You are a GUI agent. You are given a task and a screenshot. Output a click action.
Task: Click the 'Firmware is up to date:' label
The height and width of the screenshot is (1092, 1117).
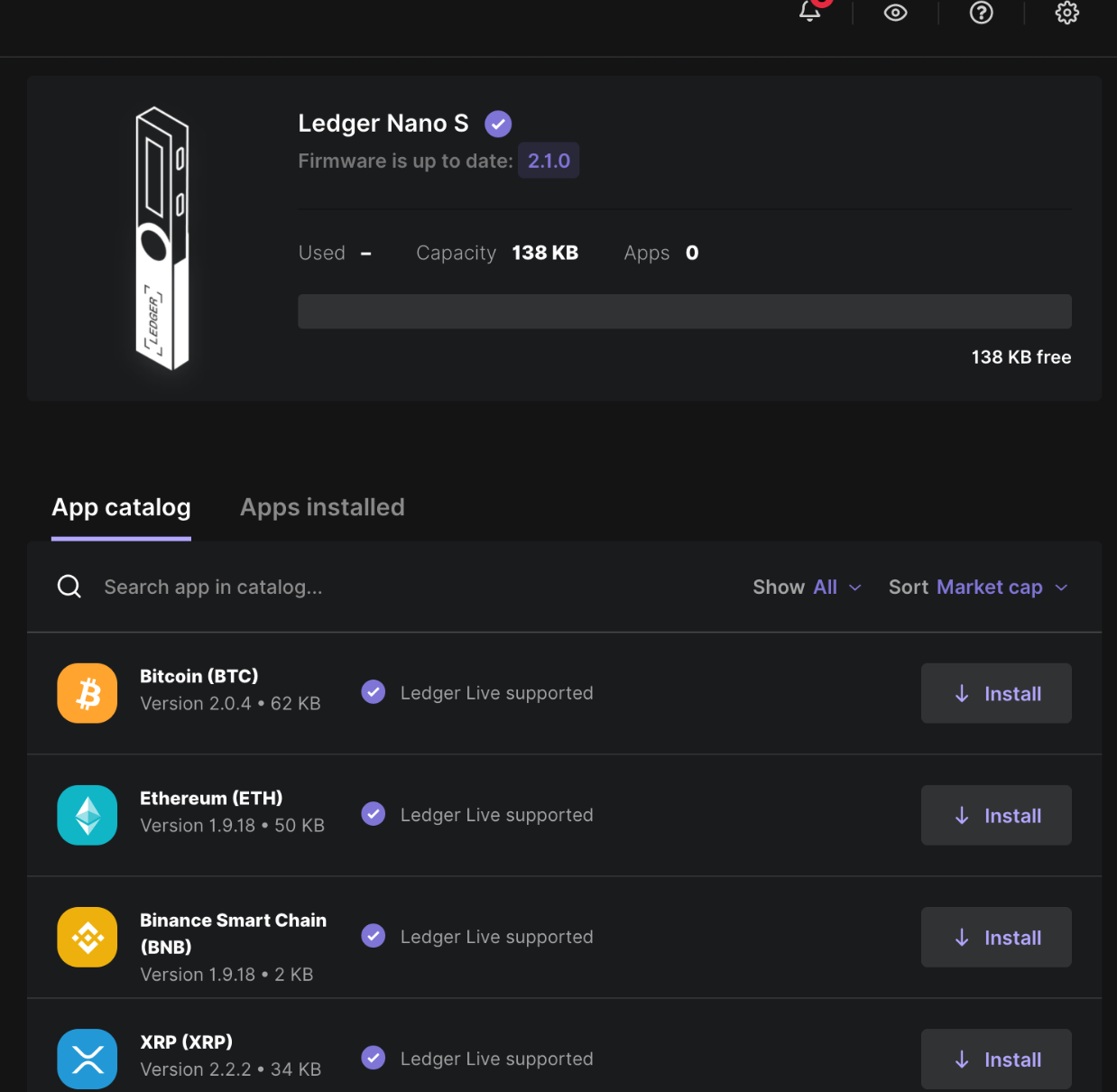pyautogui.click(x=405, y=161)
